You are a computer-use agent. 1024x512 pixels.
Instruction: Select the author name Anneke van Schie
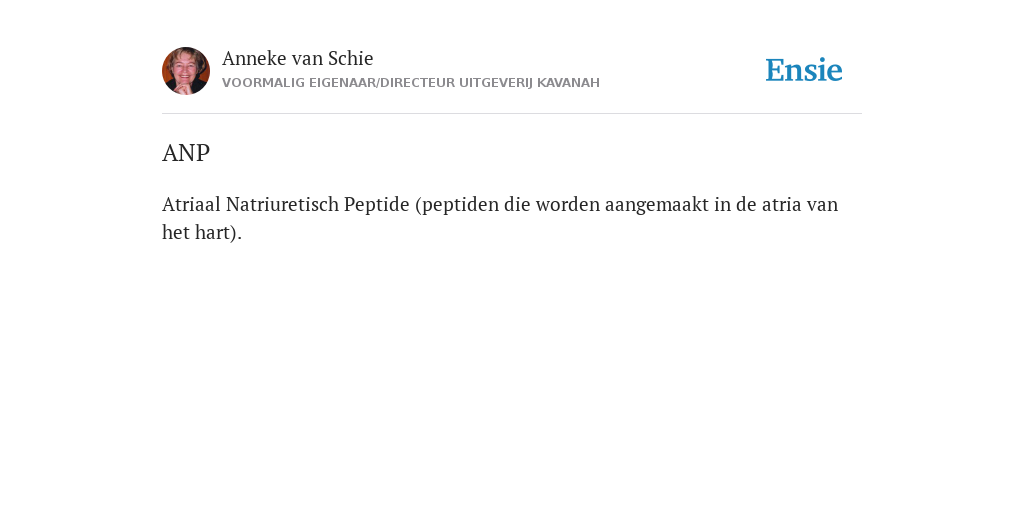(x=298, y=58)
